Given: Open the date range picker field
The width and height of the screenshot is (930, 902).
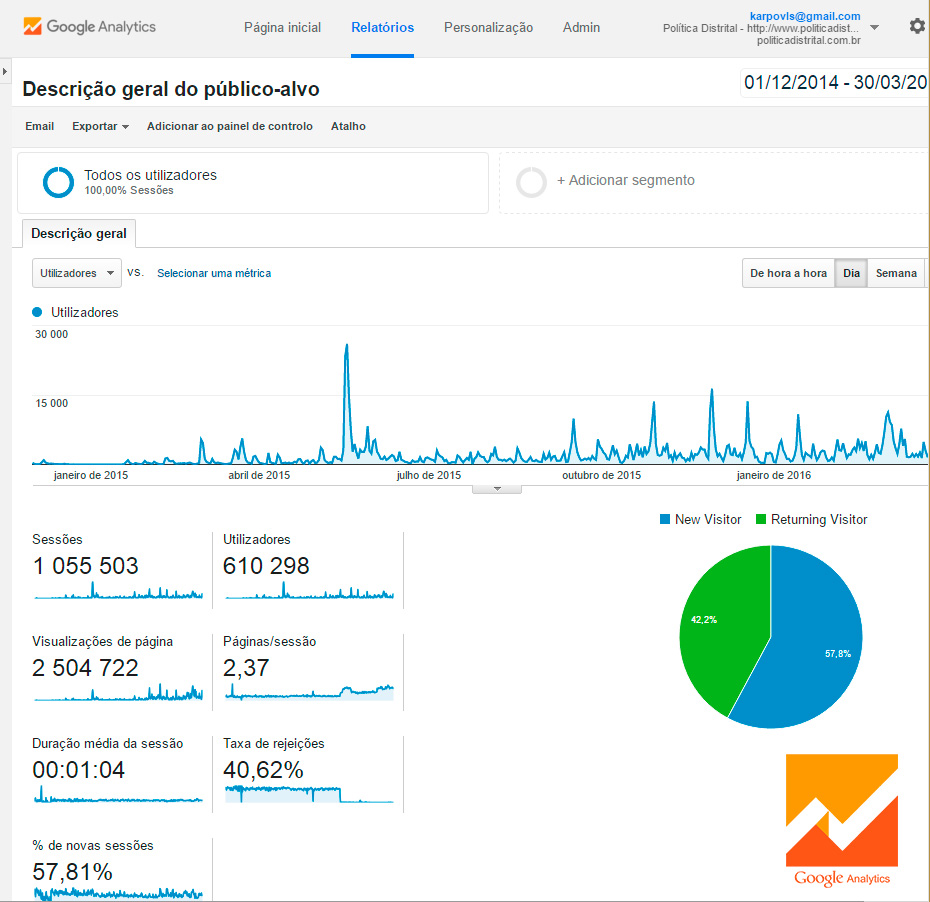Looking at the screenshot, I should click(x=835, y=83).
